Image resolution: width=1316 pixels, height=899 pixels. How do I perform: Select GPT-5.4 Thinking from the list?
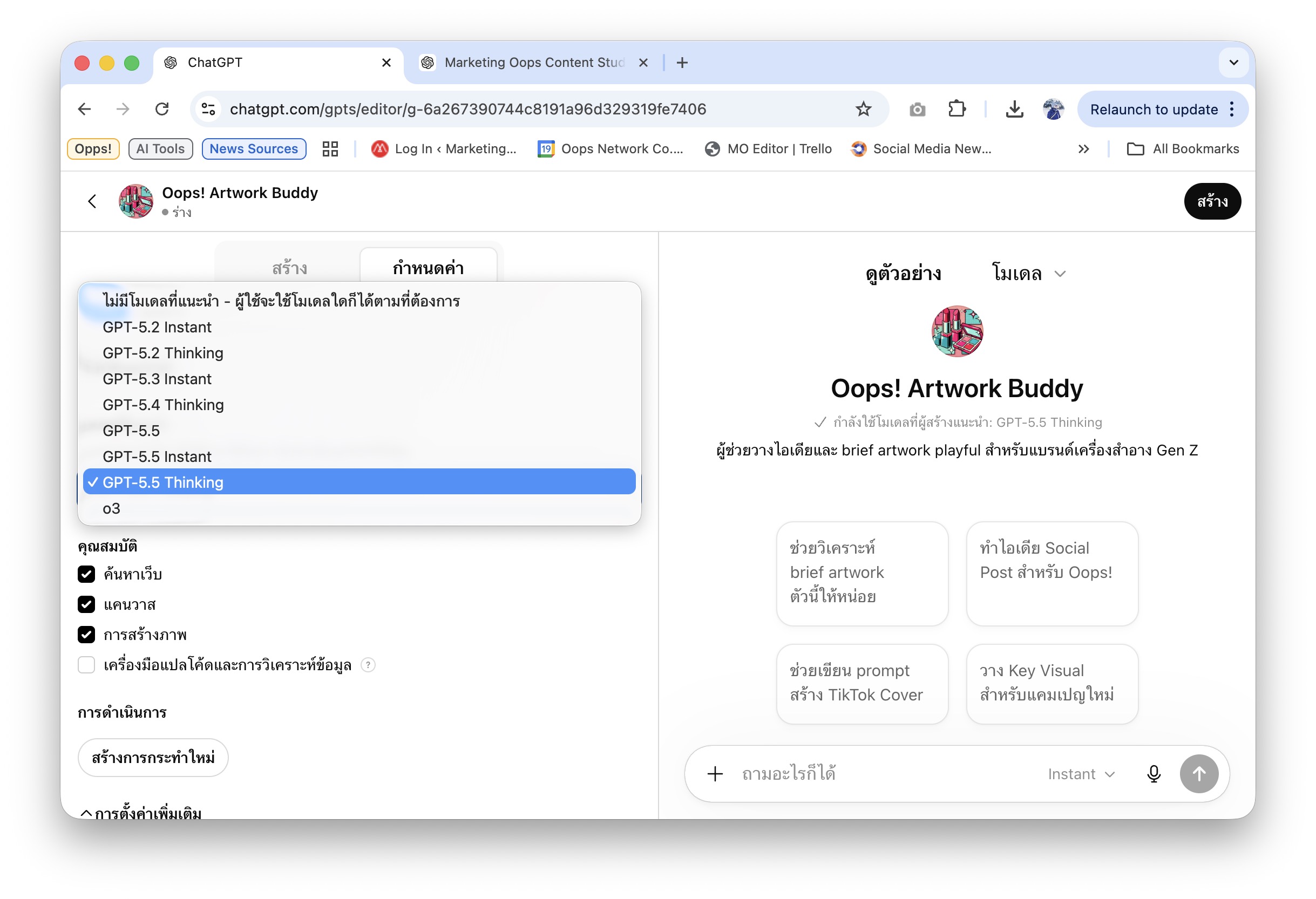(359, 405)
